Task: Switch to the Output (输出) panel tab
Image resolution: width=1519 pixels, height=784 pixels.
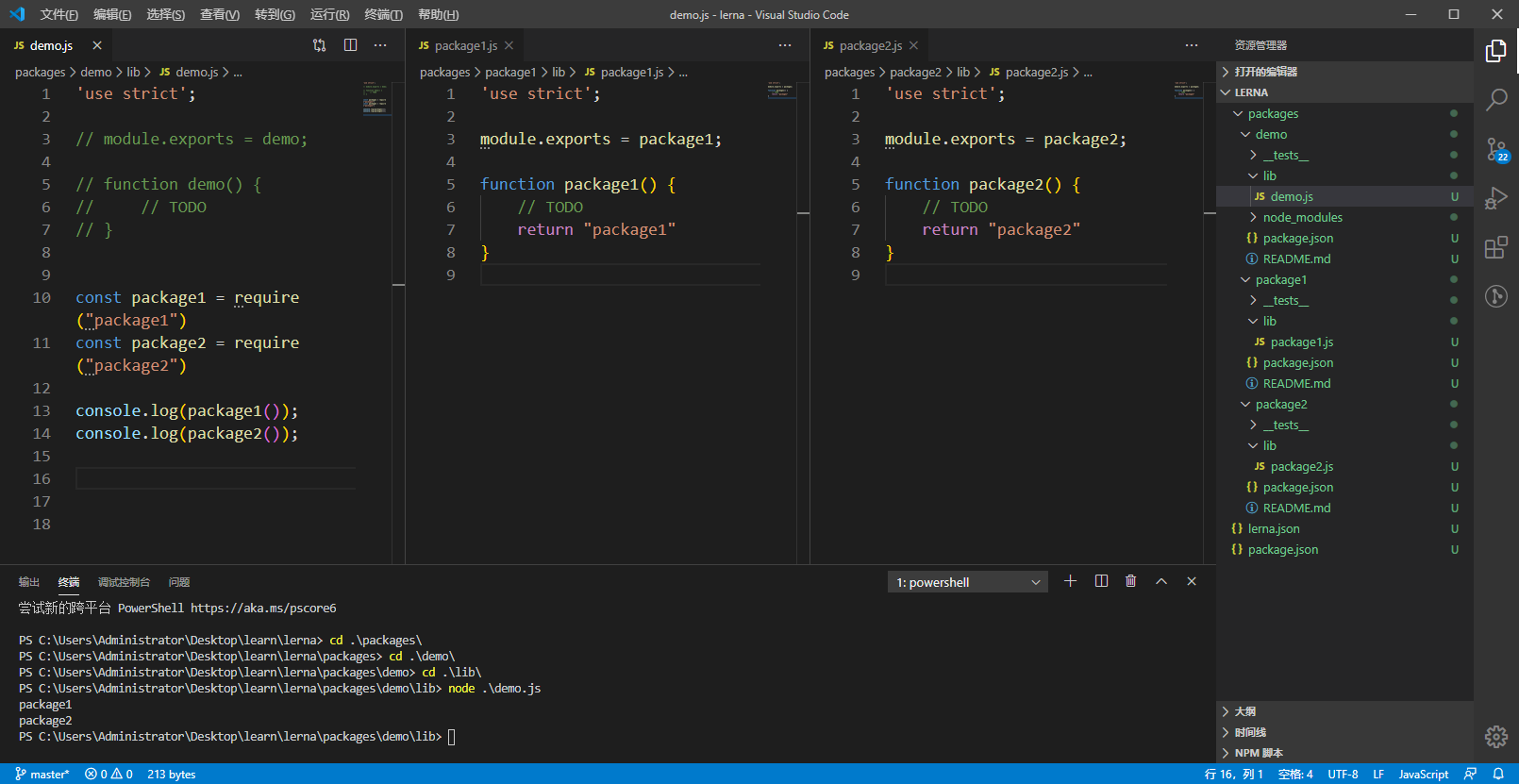Action: pos(29,582)
